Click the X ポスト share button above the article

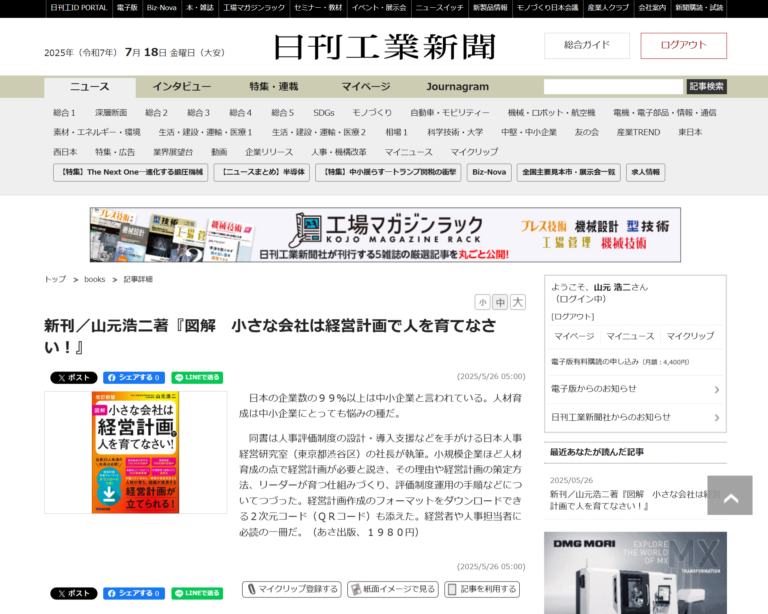(x=74, y=378)
